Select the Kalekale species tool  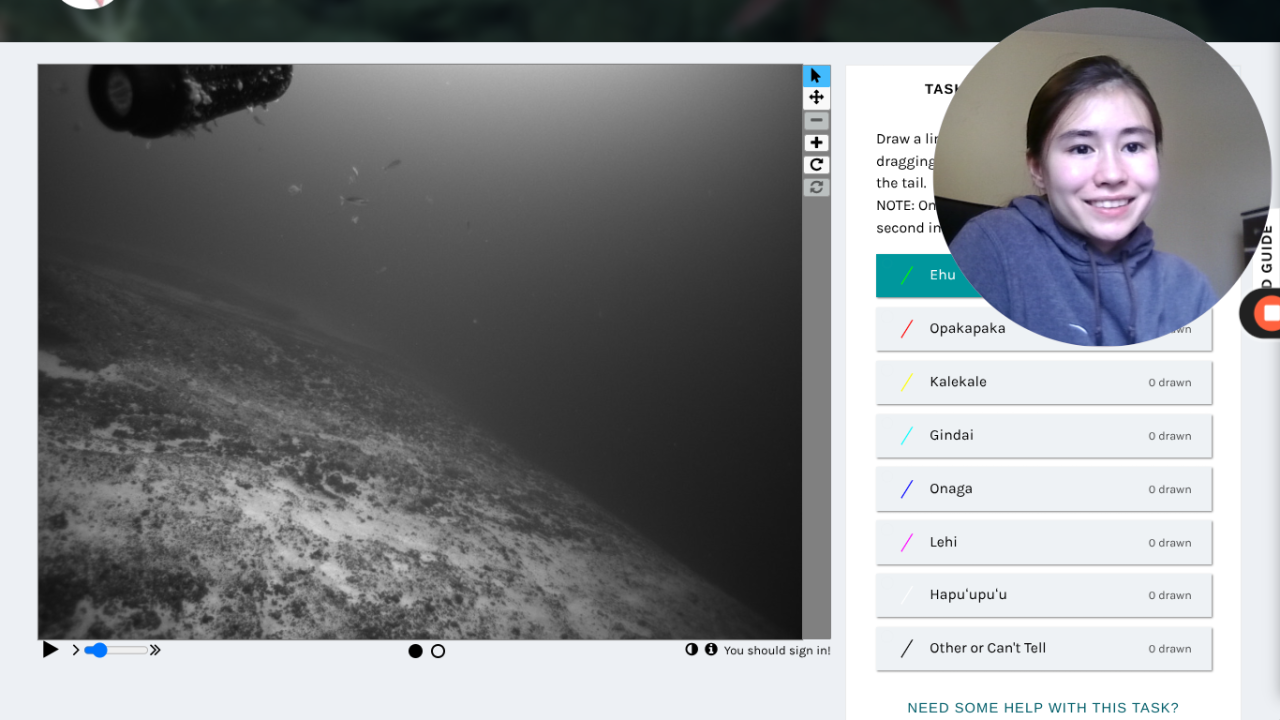point(1044,382)
